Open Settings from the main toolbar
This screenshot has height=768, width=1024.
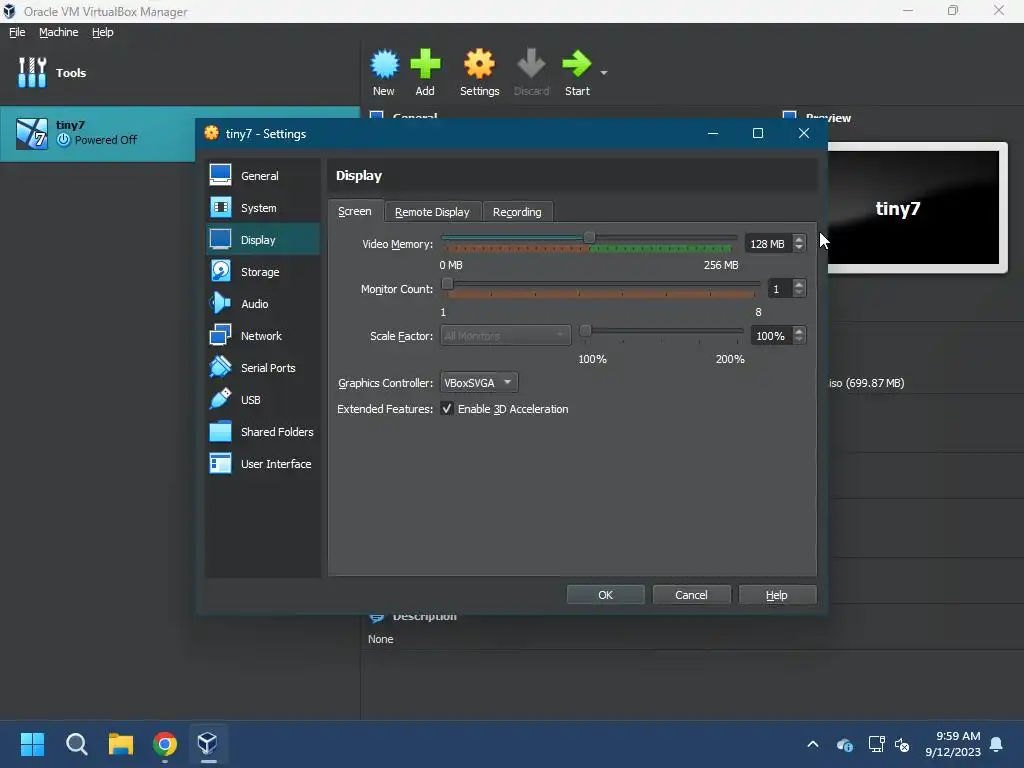tap(479, 72)
